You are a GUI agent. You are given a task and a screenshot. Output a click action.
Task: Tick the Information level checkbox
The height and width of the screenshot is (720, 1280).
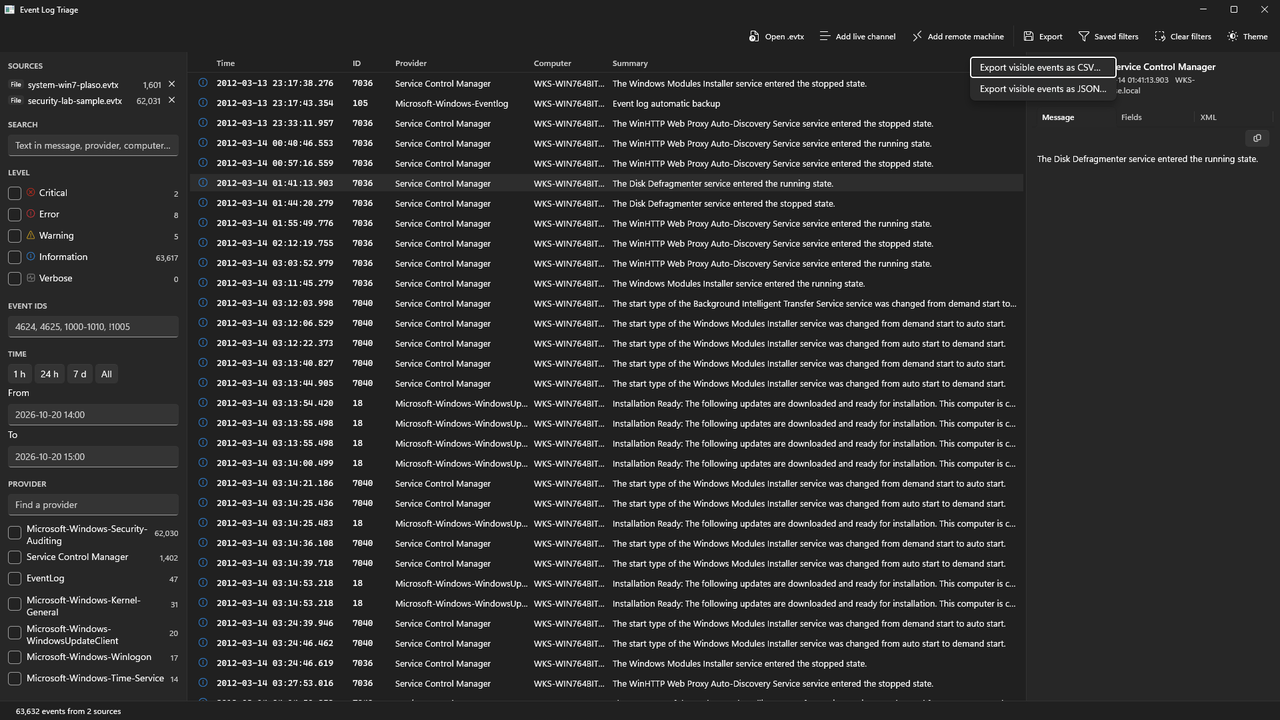click(x=15, y=257)
